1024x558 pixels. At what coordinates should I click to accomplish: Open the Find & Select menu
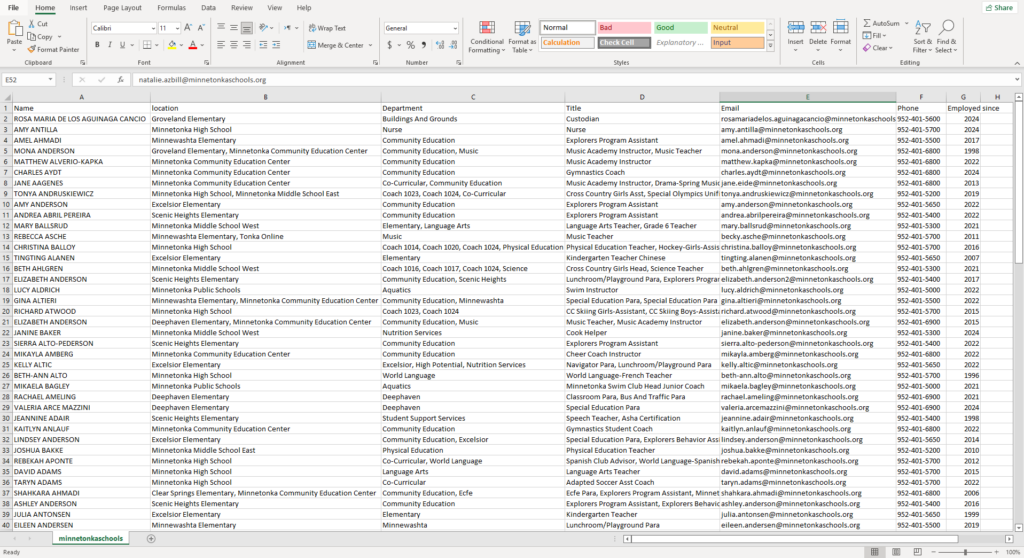pyautogui.click(x=946, y=37)
